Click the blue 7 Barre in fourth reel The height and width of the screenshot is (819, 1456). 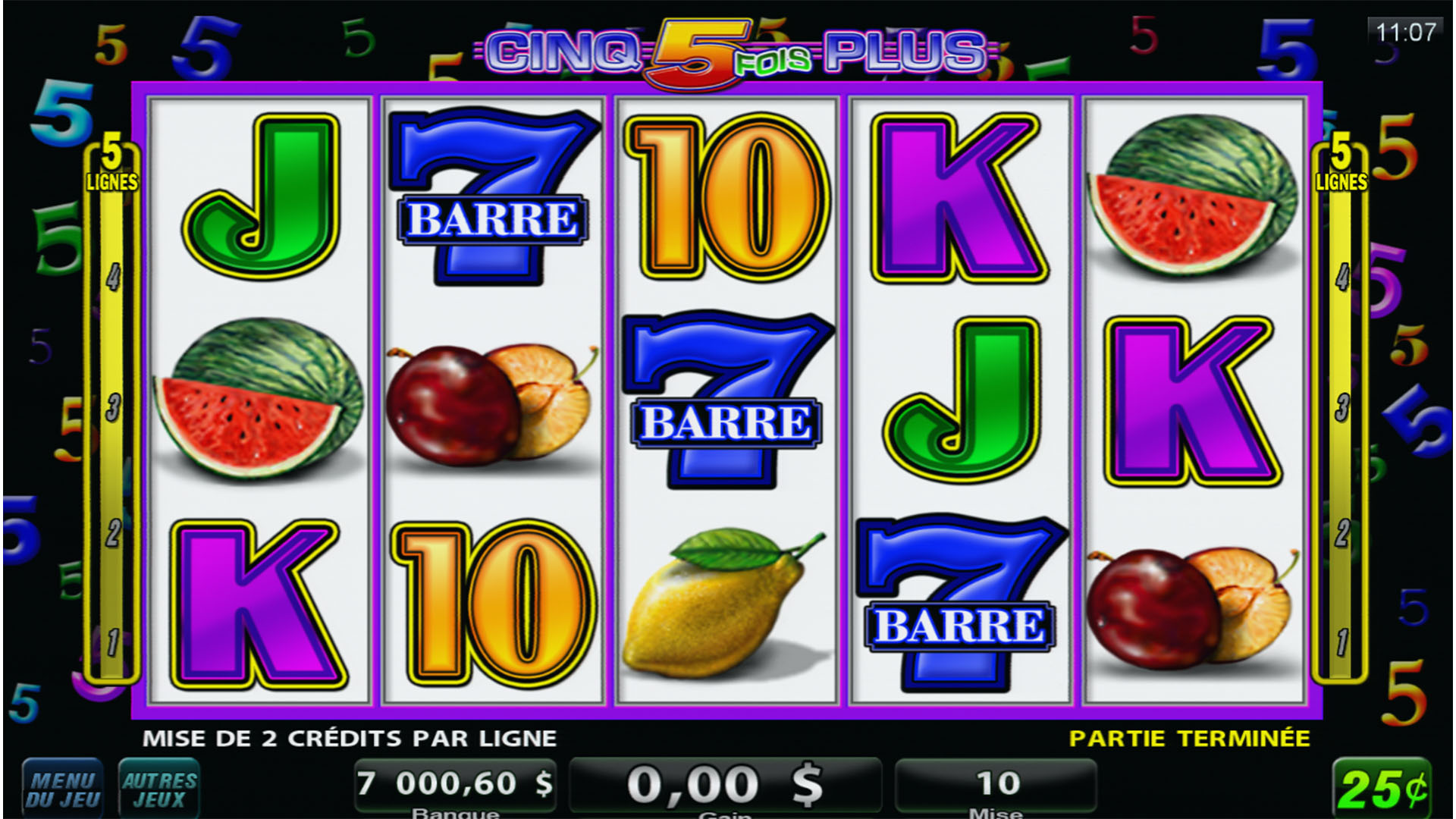click(961, 604)
